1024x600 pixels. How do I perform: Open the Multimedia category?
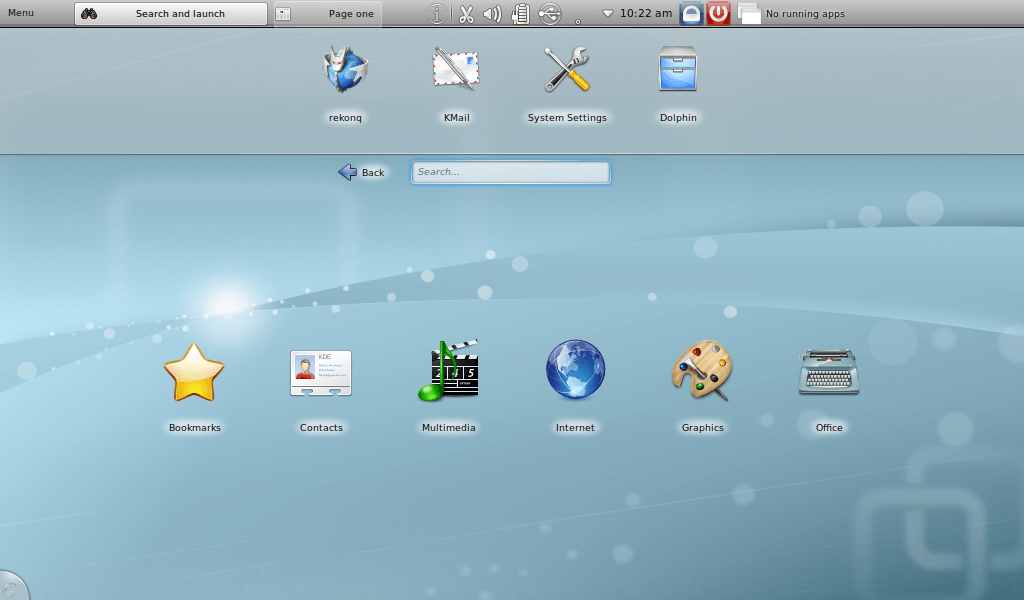pos(448,372)
